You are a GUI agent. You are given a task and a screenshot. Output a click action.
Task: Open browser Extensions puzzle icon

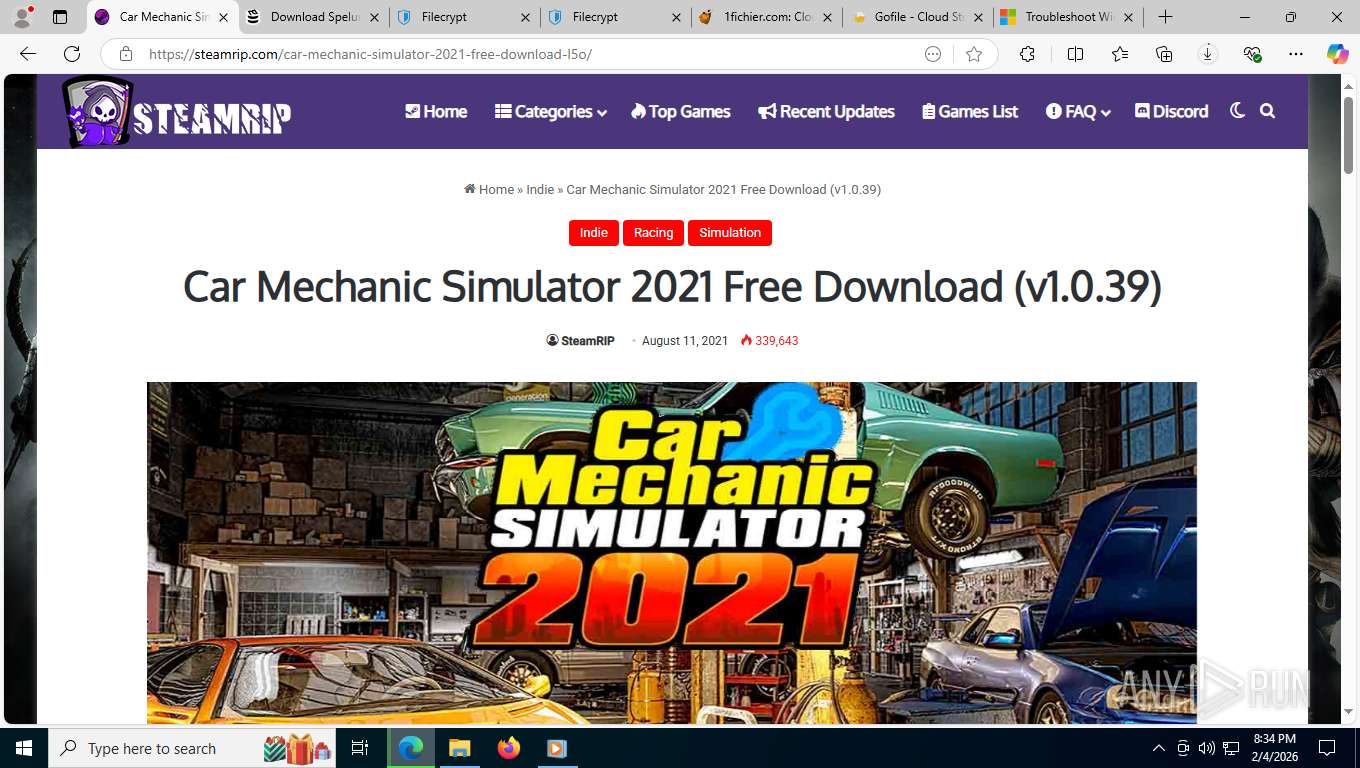[1027, 54]
